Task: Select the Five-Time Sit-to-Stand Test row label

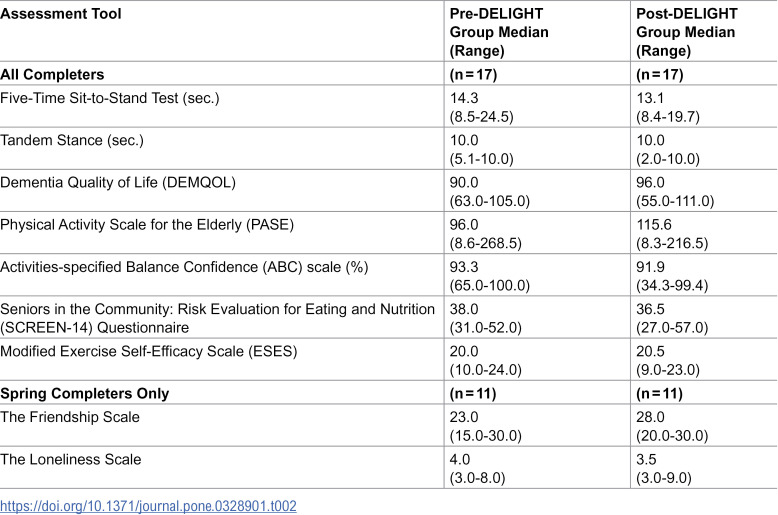Action: [x=110, y=98]
